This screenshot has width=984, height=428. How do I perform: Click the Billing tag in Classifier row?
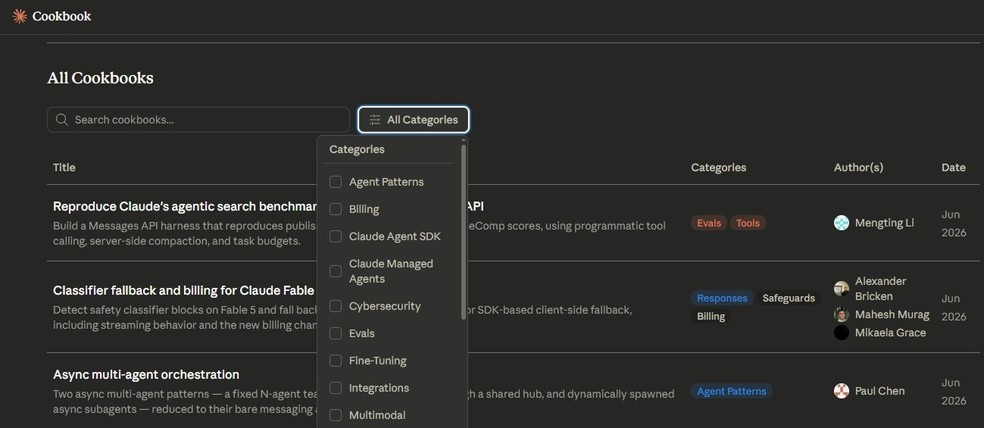[x=711, y=316]
